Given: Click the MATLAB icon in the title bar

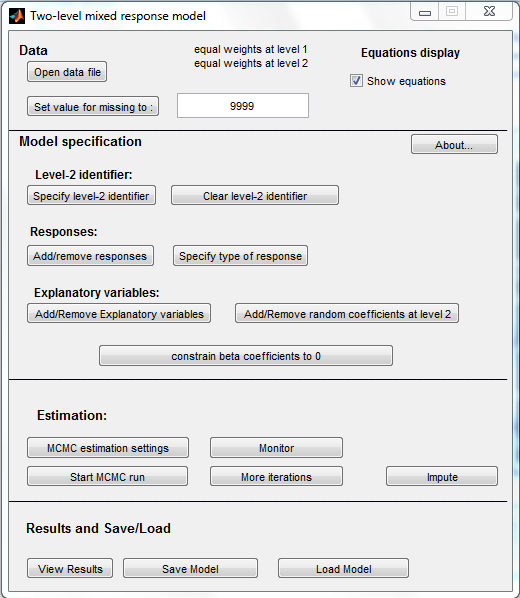Looking at the screenshot, I should (x=17, y=16).
